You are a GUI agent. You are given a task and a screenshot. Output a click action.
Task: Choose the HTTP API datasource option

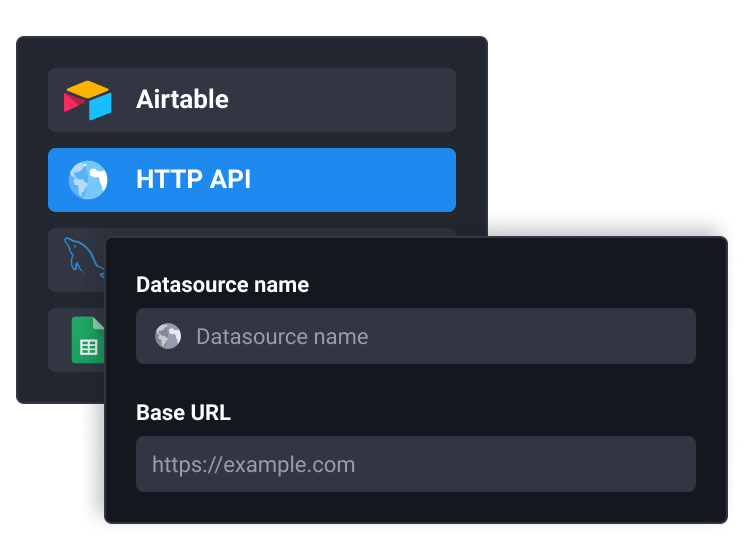(252, 180)
